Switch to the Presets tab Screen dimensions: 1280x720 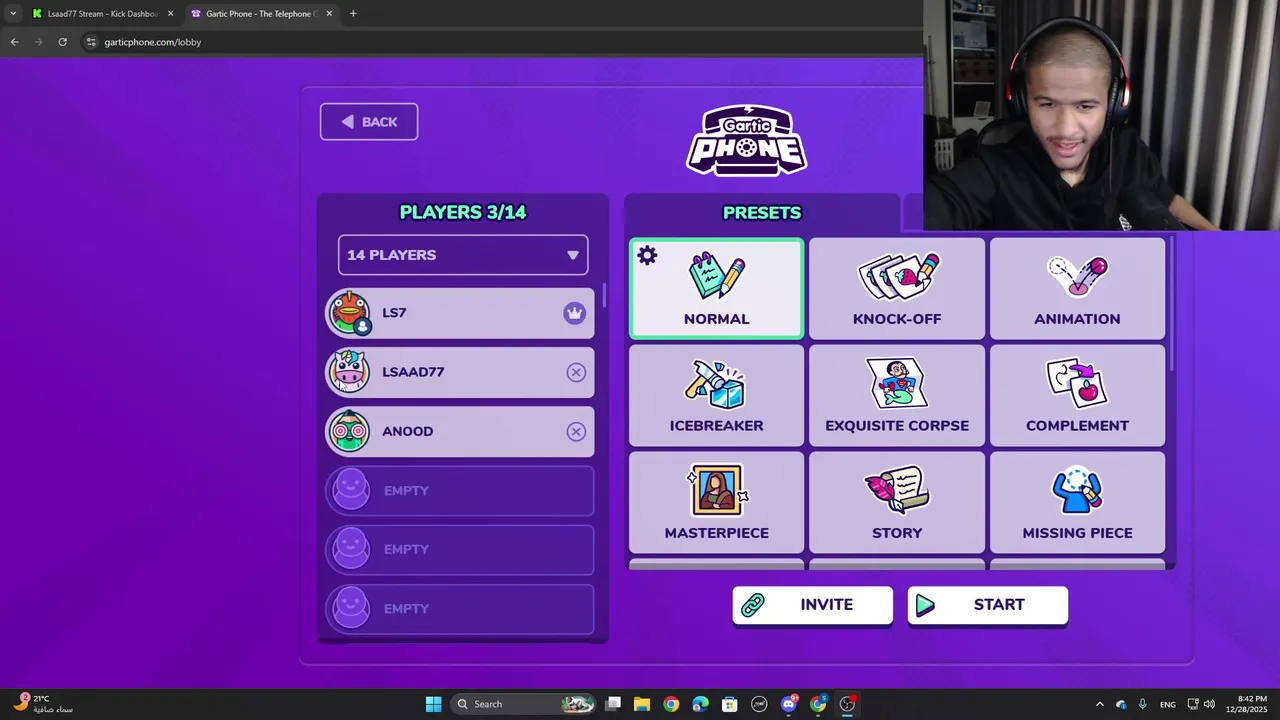762,213
